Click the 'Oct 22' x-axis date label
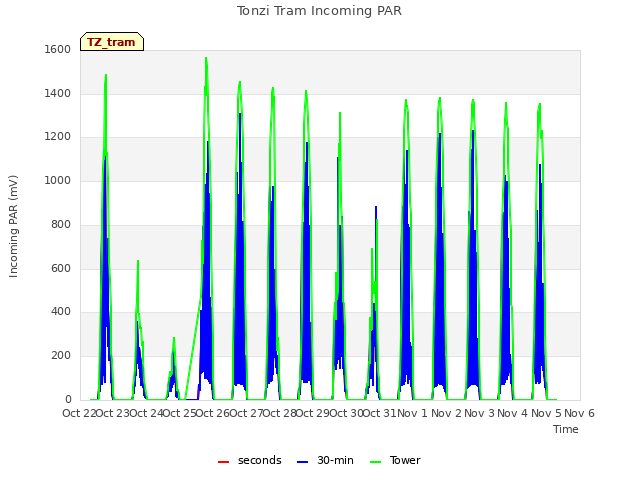 click(x=79, y=413)
